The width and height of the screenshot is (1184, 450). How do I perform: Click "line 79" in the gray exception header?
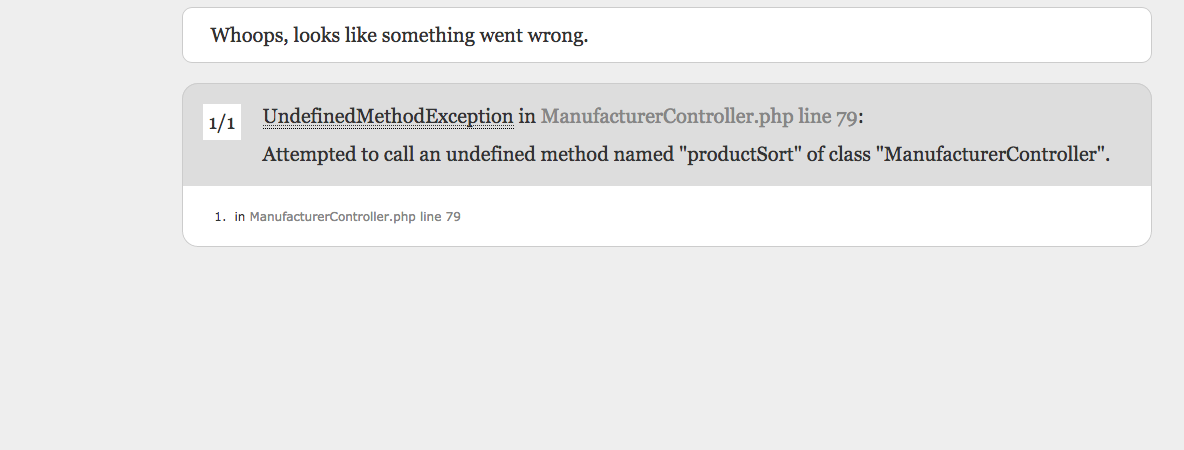tap(827, 117)
